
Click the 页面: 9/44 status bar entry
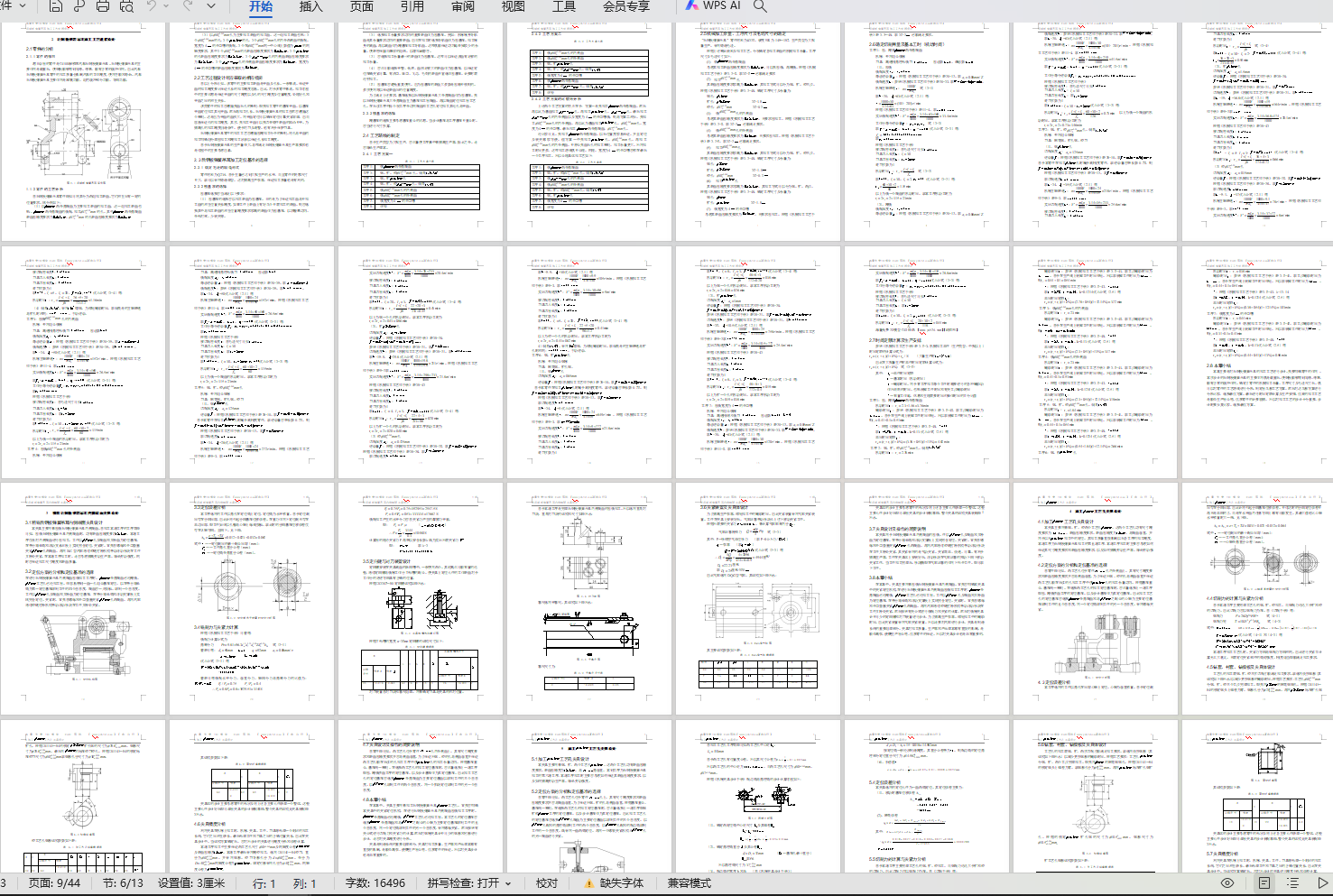pyautogui.click(x=54, y=883)
